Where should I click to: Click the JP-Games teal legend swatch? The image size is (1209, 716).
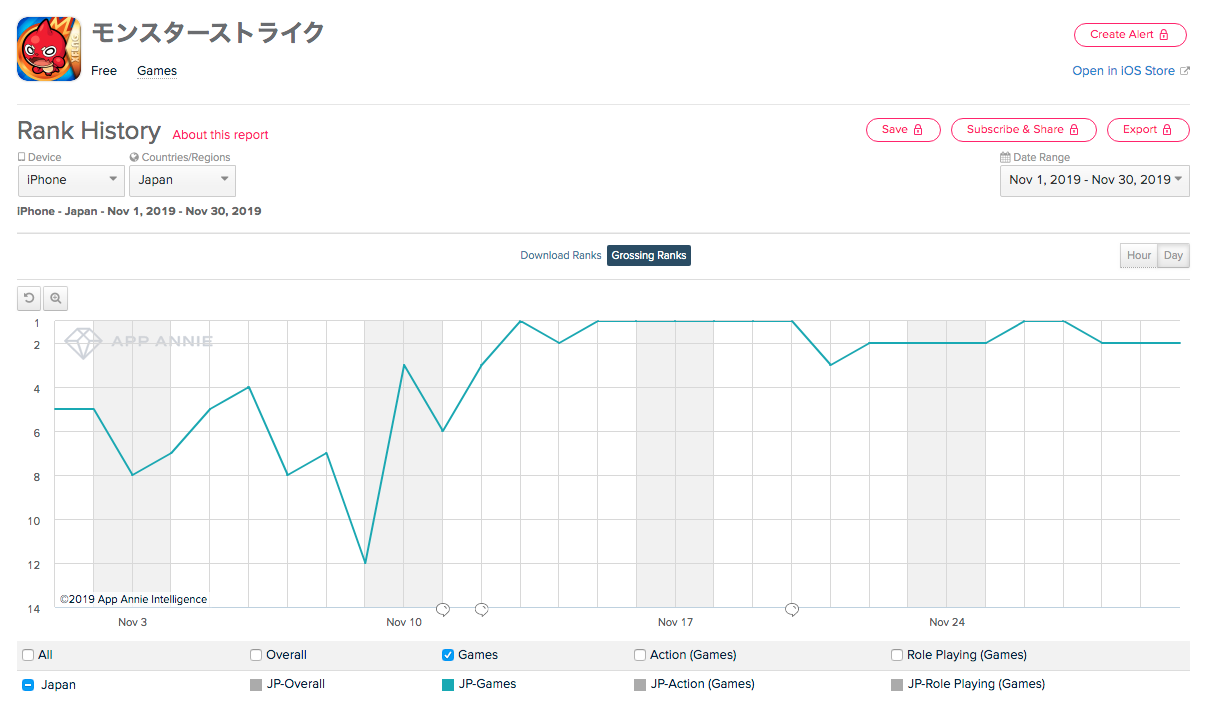(x=448, y=685)
